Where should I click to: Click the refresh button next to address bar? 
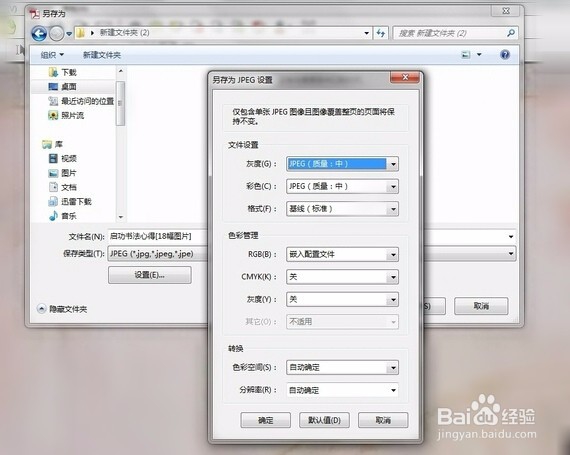tap(381, 33)
